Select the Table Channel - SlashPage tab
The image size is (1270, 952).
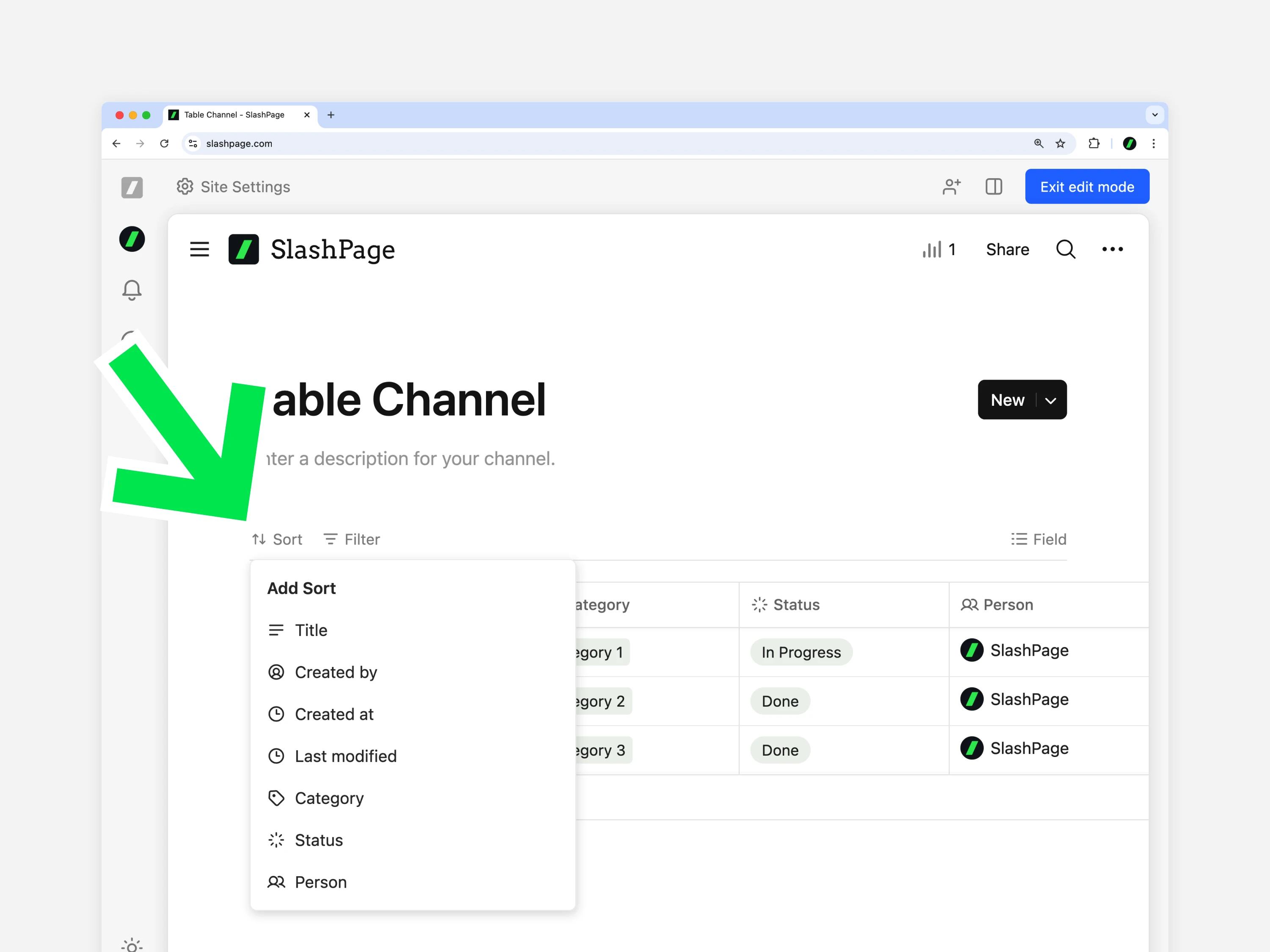pos(240,115)
